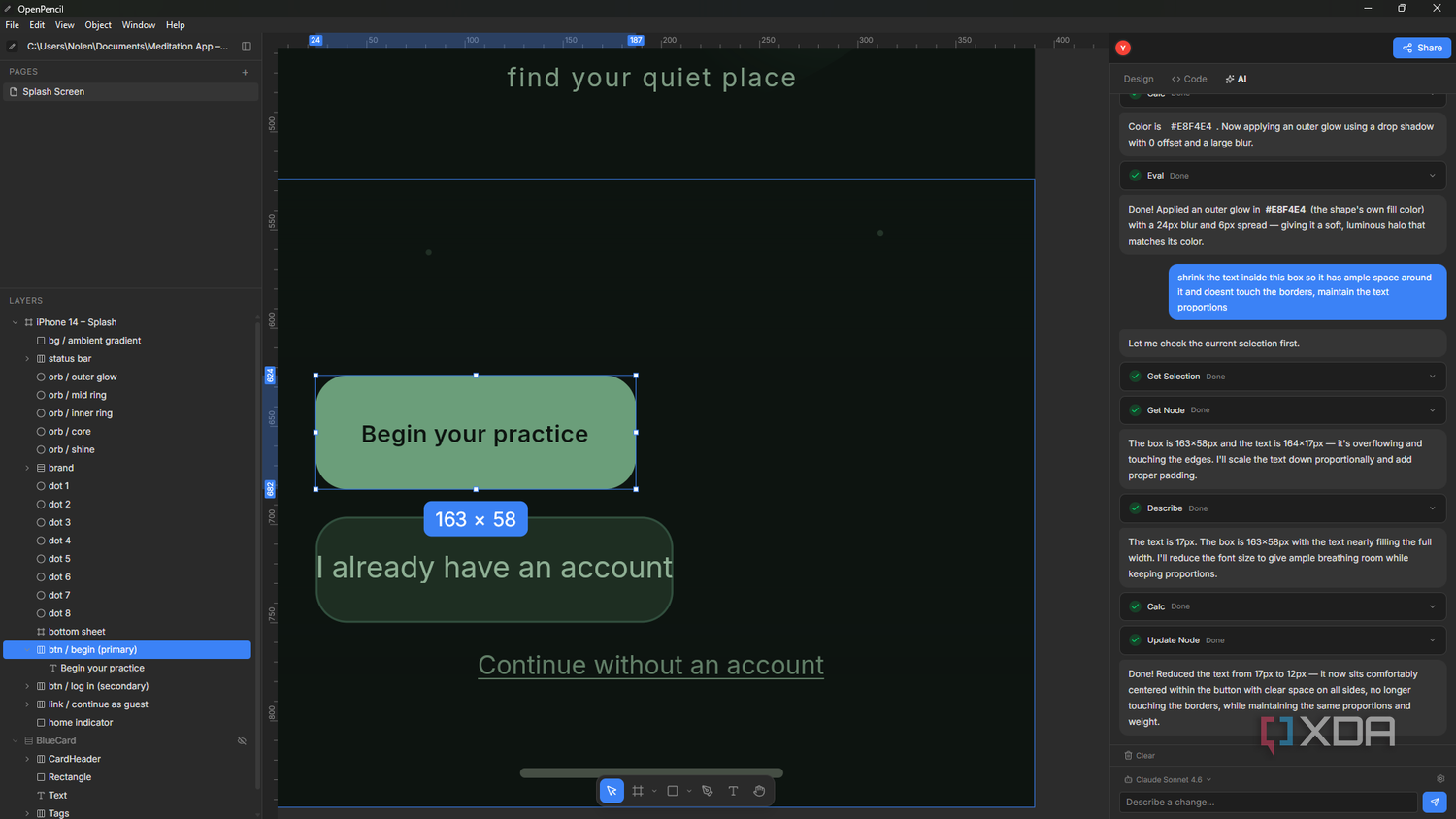1456x819 pixels.
Task: Click the pencil icon next to file path
Action: point(12,47)
